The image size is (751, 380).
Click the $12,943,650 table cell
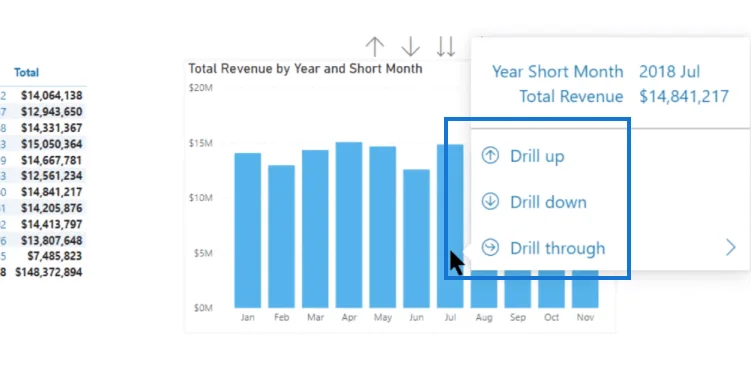point(52,112)
